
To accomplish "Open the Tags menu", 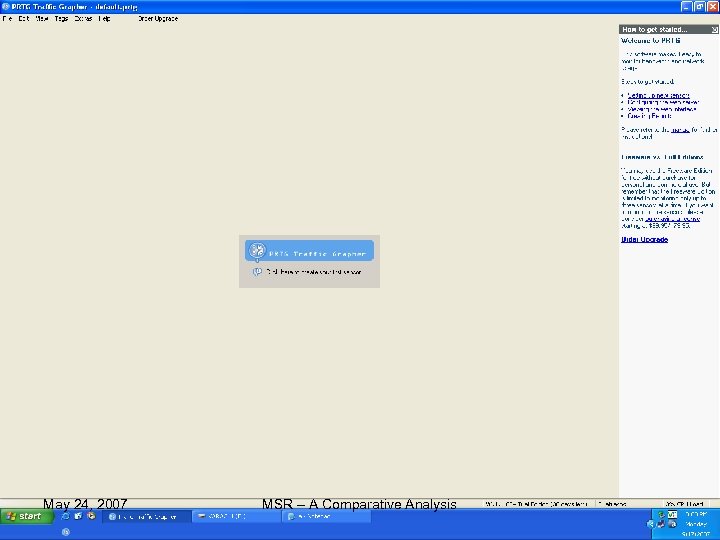I will pyautogui.click(x=61, y=19).
